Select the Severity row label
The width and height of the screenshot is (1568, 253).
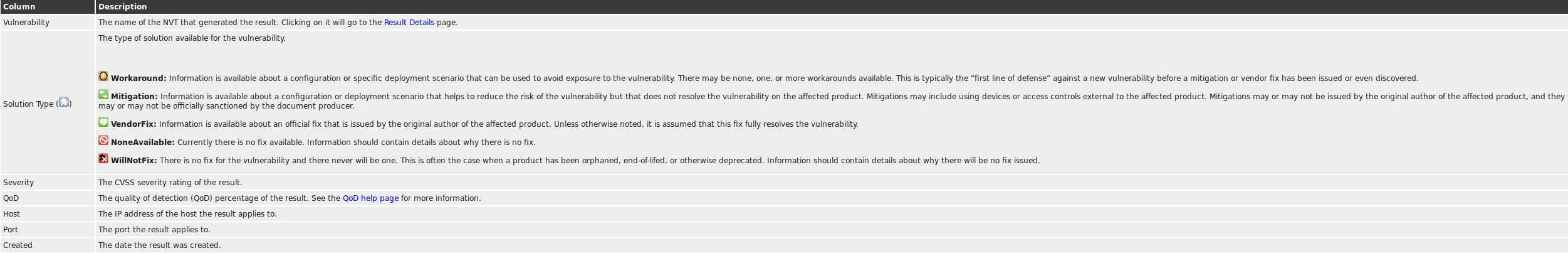(19, 183)
